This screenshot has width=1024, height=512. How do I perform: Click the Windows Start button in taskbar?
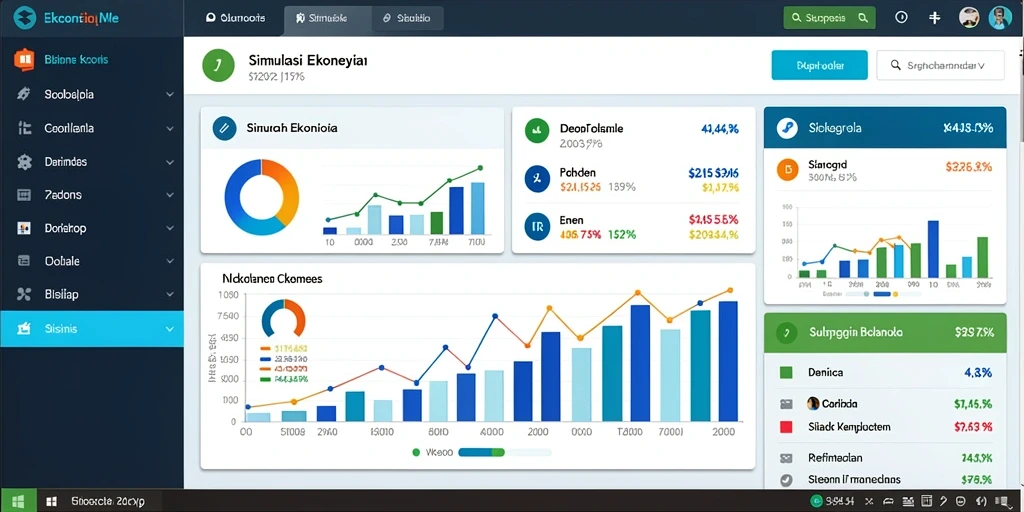coord(18,502)
